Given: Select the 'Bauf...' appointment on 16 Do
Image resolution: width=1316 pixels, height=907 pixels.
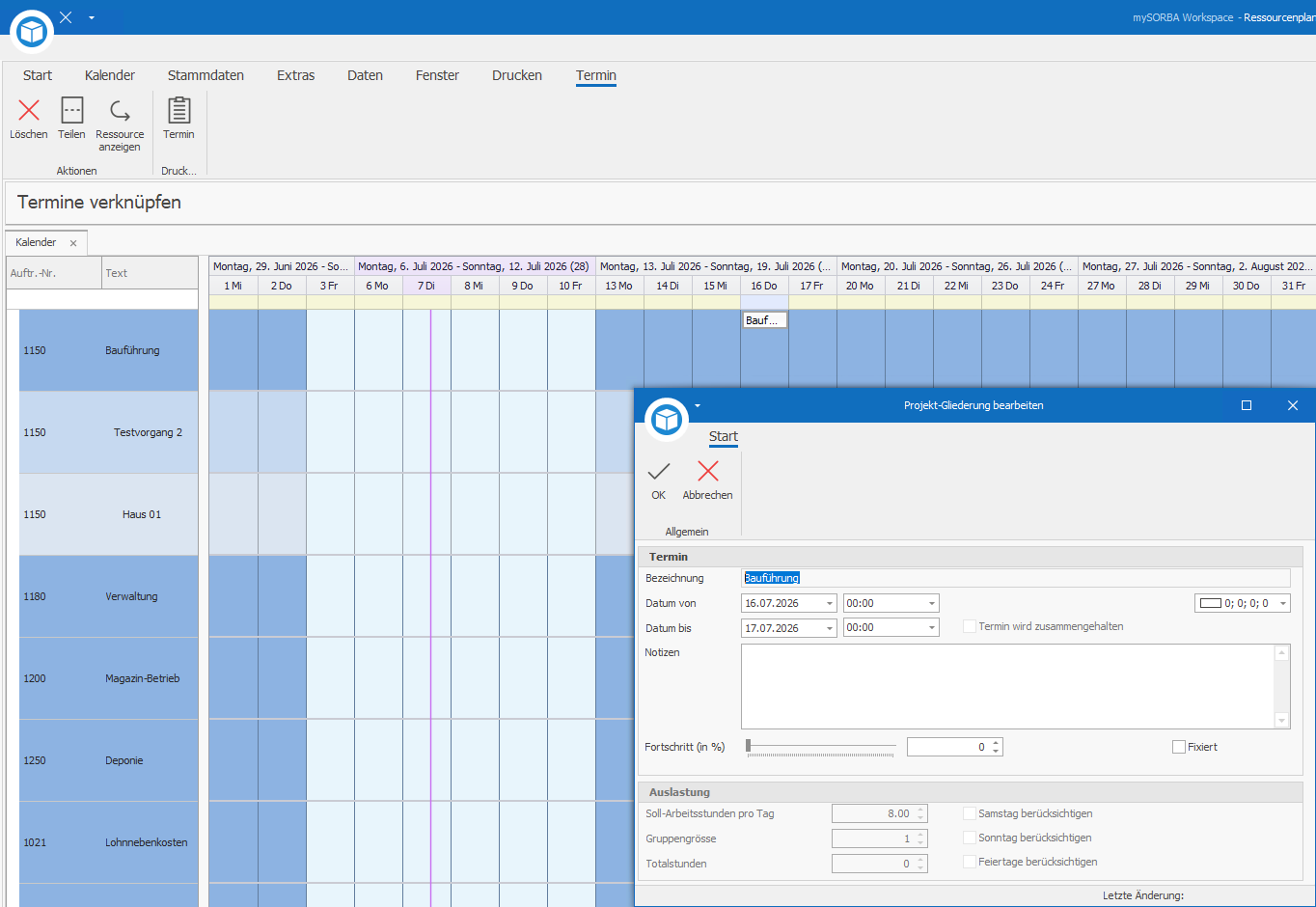Looking at the screenshot, I should (x=765, y=320).
